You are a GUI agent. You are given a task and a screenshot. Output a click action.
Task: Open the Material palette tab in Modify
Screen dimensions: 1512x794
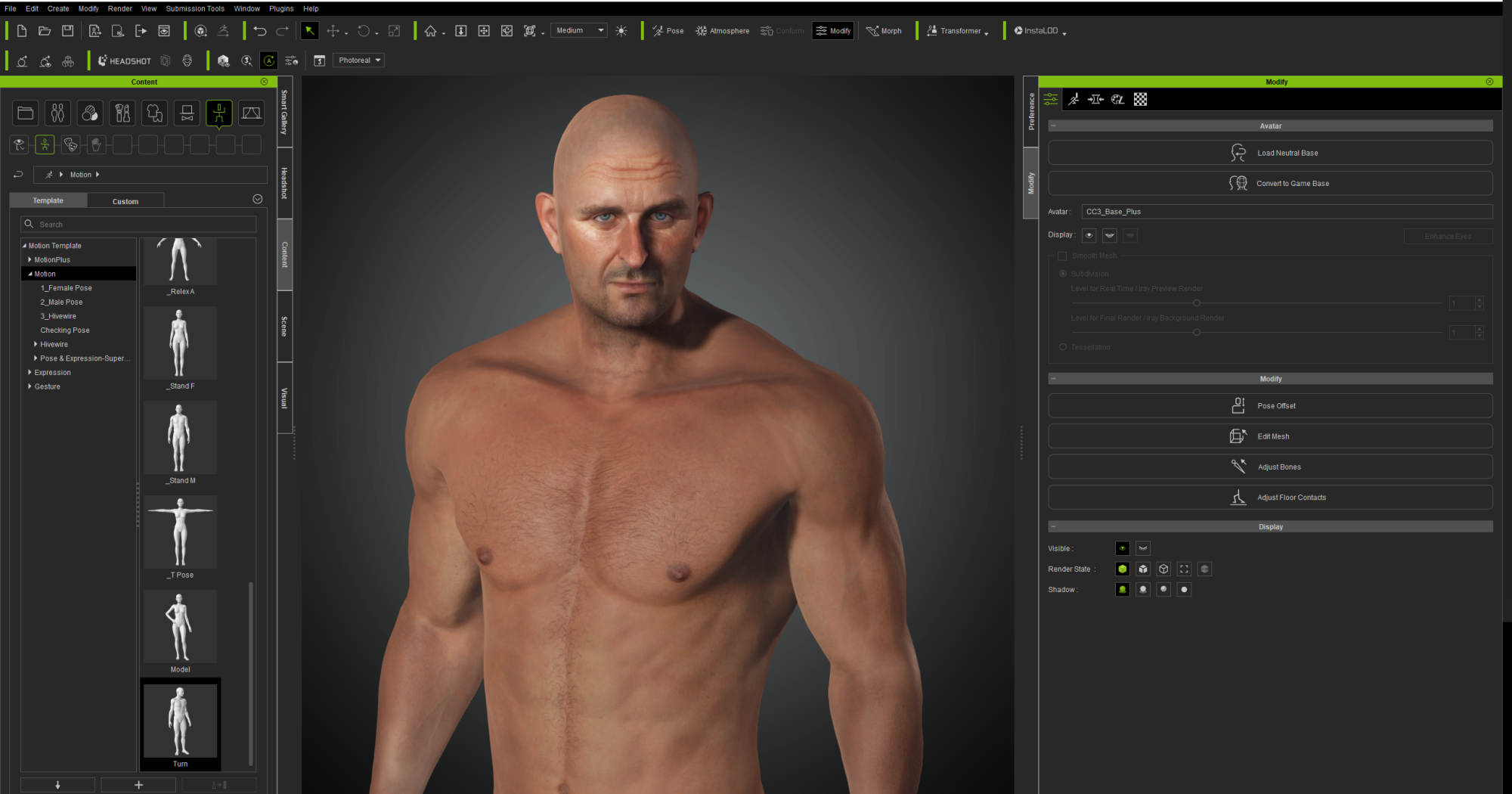pos(1118,99)
